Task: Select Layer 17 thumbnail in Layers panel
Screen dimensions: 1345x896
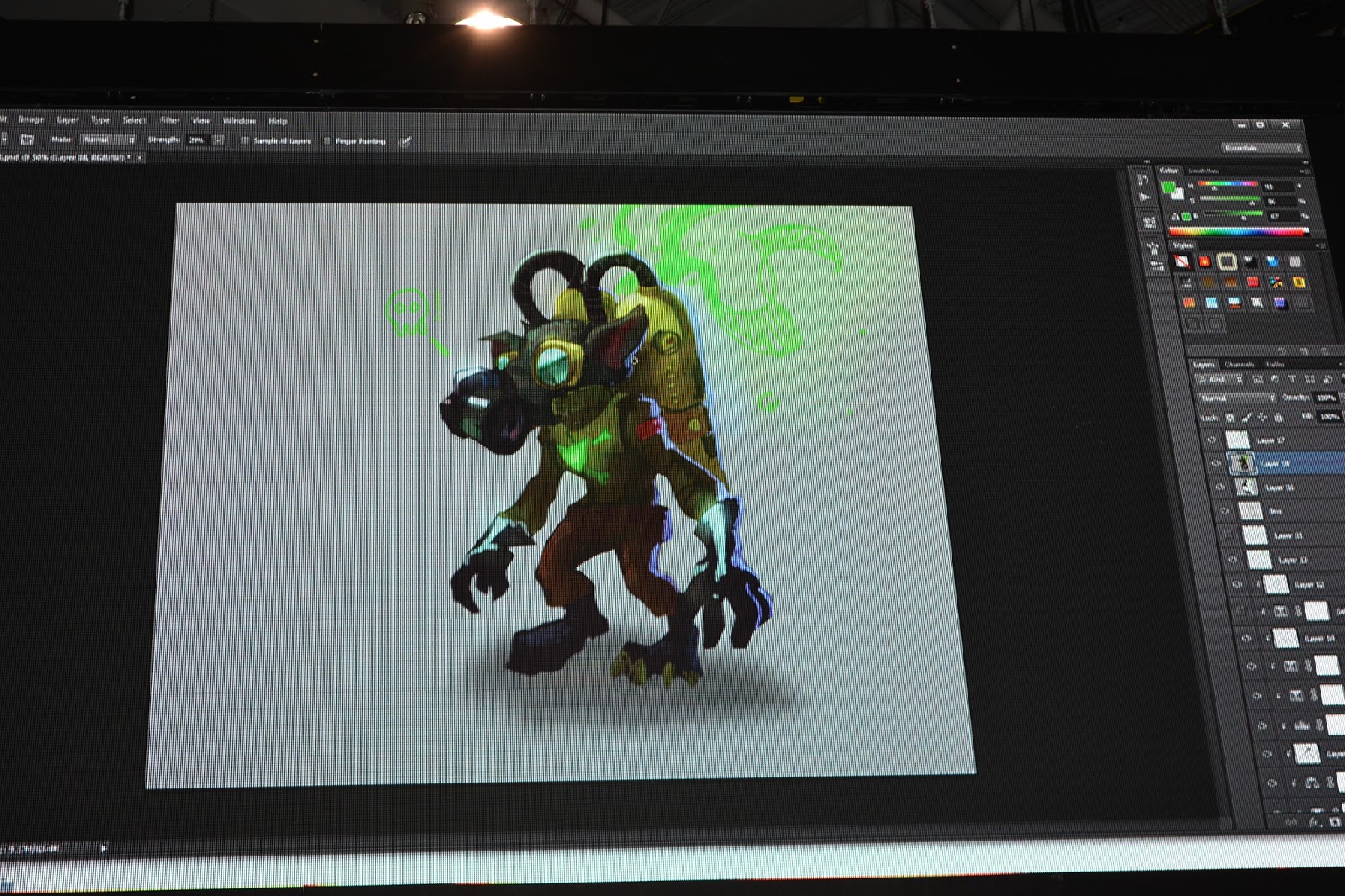Action: pos(1237,440)
